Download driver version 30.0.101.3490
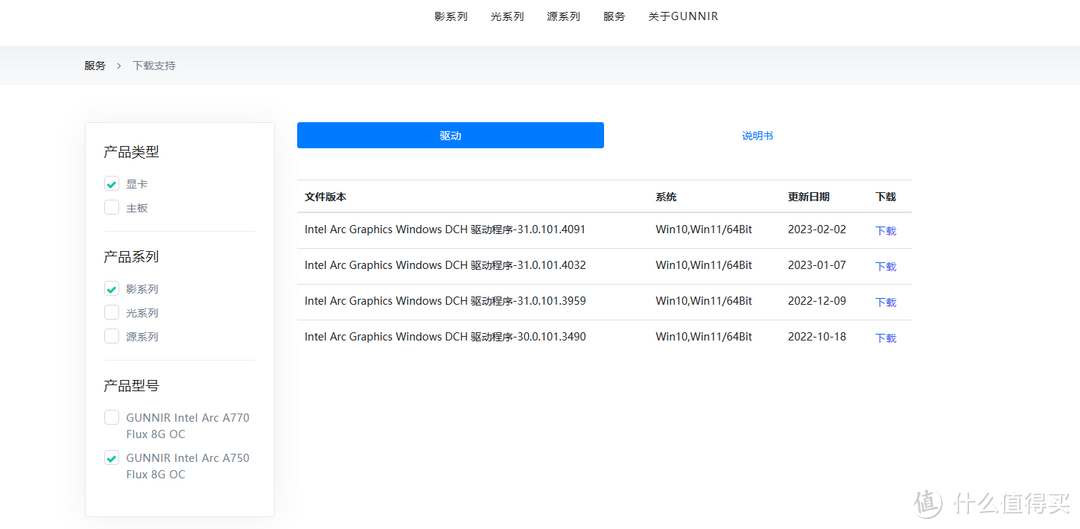 [x=886, y=338]
